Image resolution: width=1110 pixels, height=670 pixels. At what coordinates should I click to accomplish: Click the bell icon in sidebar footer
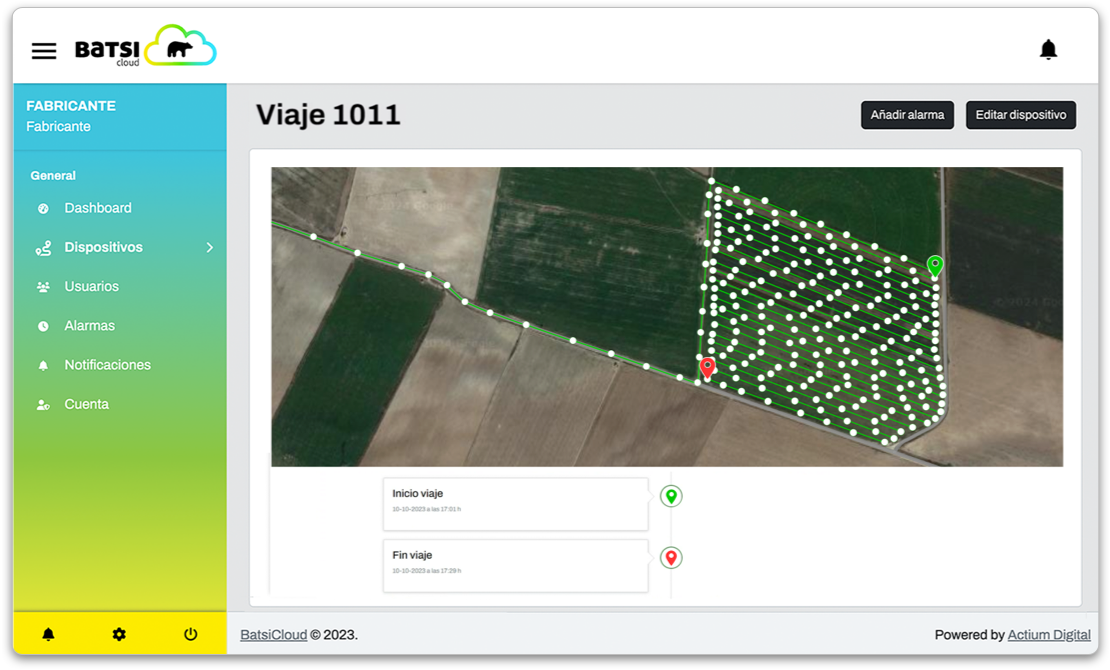48,634
